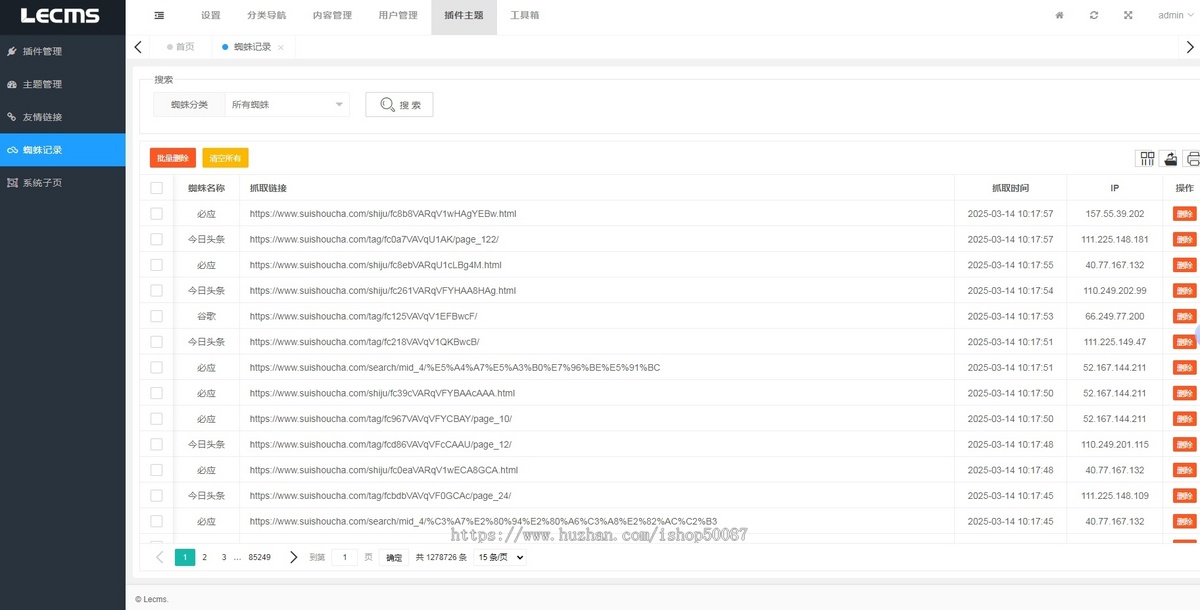This screenshot has width=1200, height=610.
Task: Click the IP column header
Action: point(1114,188)
